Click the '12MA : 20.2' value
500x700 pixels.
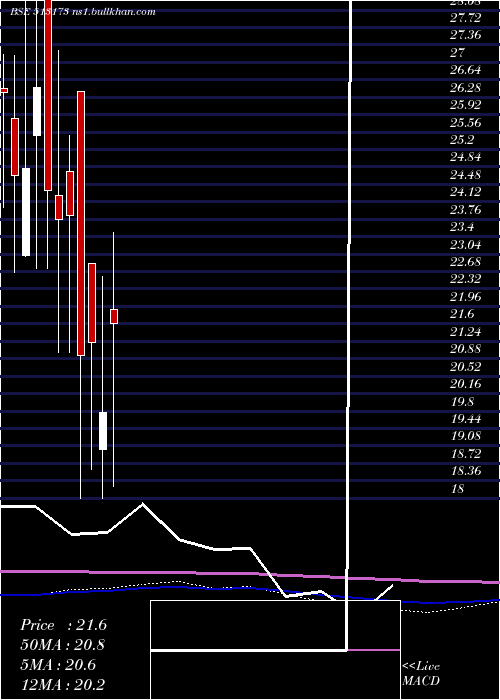[x=63, y=684]
